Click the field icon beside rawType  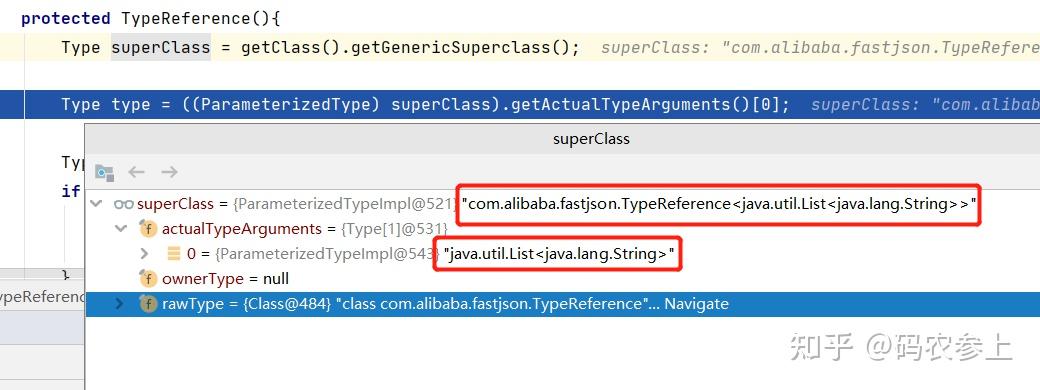147,304
